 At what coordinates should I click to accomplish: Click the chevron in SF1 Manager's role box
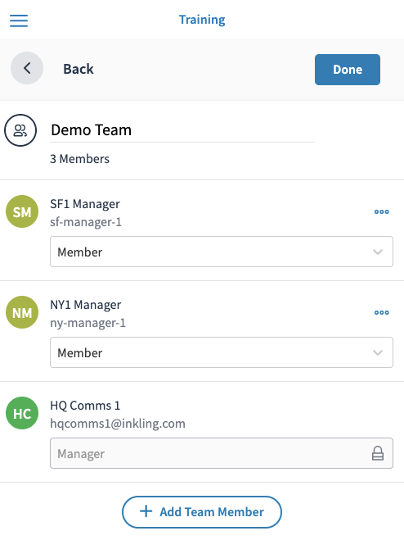coord(378,252)
